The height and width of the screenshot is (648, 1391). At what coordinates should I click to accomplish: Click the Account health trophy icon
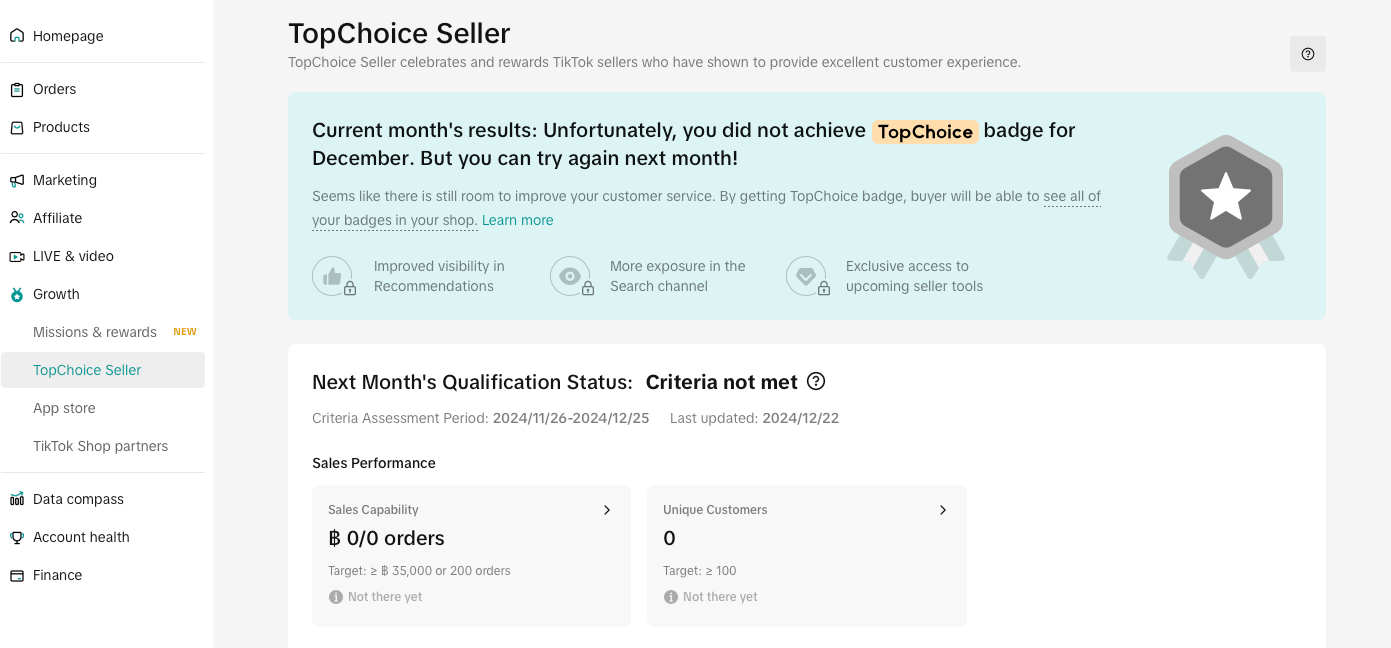tap(17, 537)
